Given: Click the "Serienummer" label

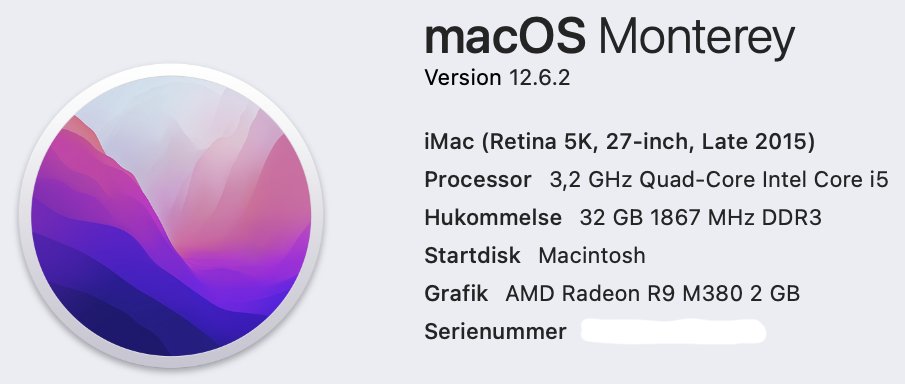Looking at the screenshot, I should pos(495,331).
